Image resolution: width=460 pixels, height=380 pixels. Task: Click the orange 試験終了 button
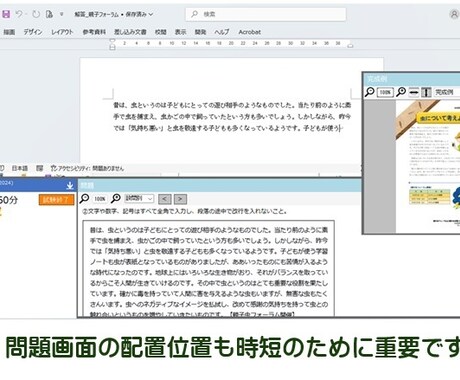[56, 200]
